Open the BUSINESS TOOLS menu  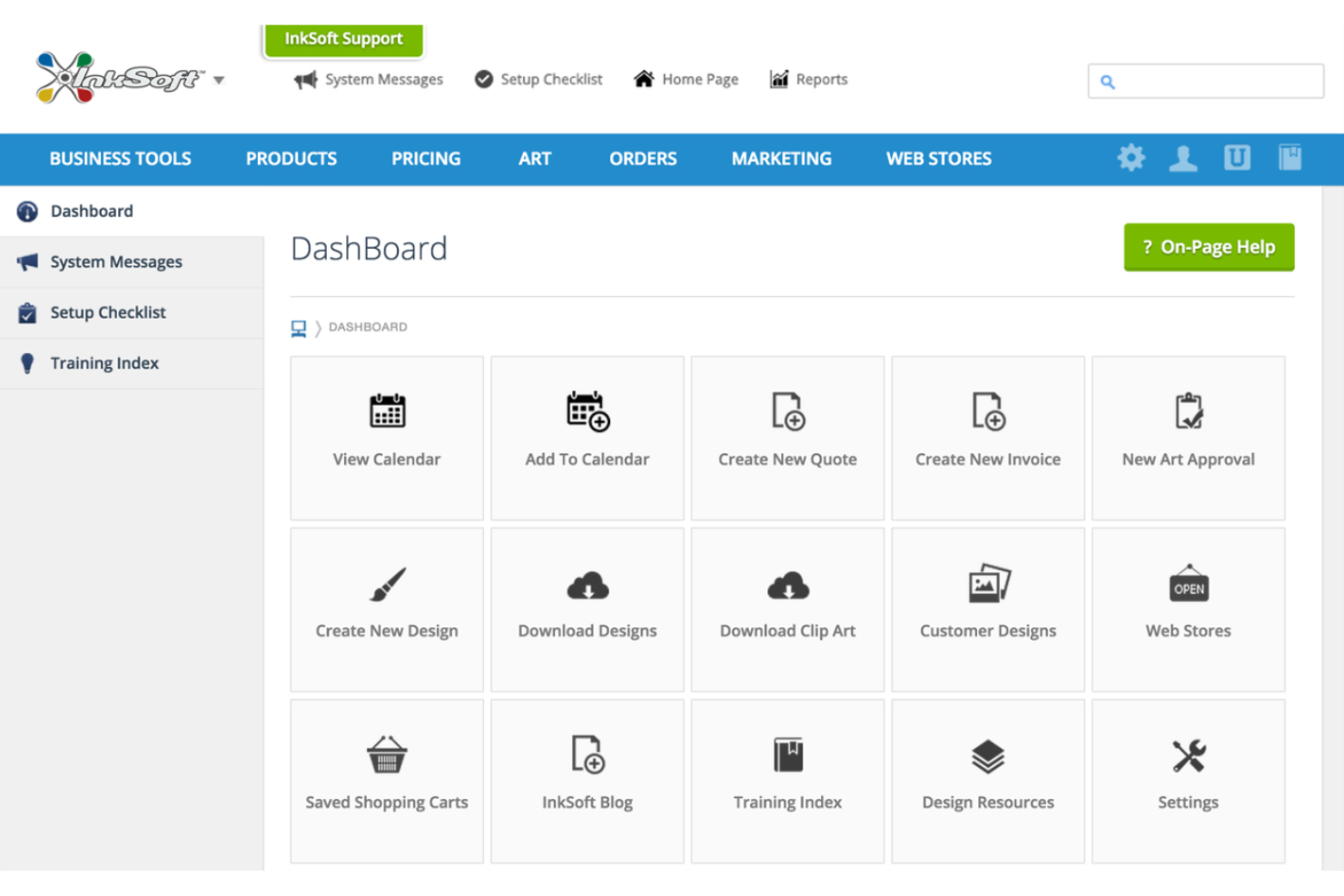[x=120, y=159]
